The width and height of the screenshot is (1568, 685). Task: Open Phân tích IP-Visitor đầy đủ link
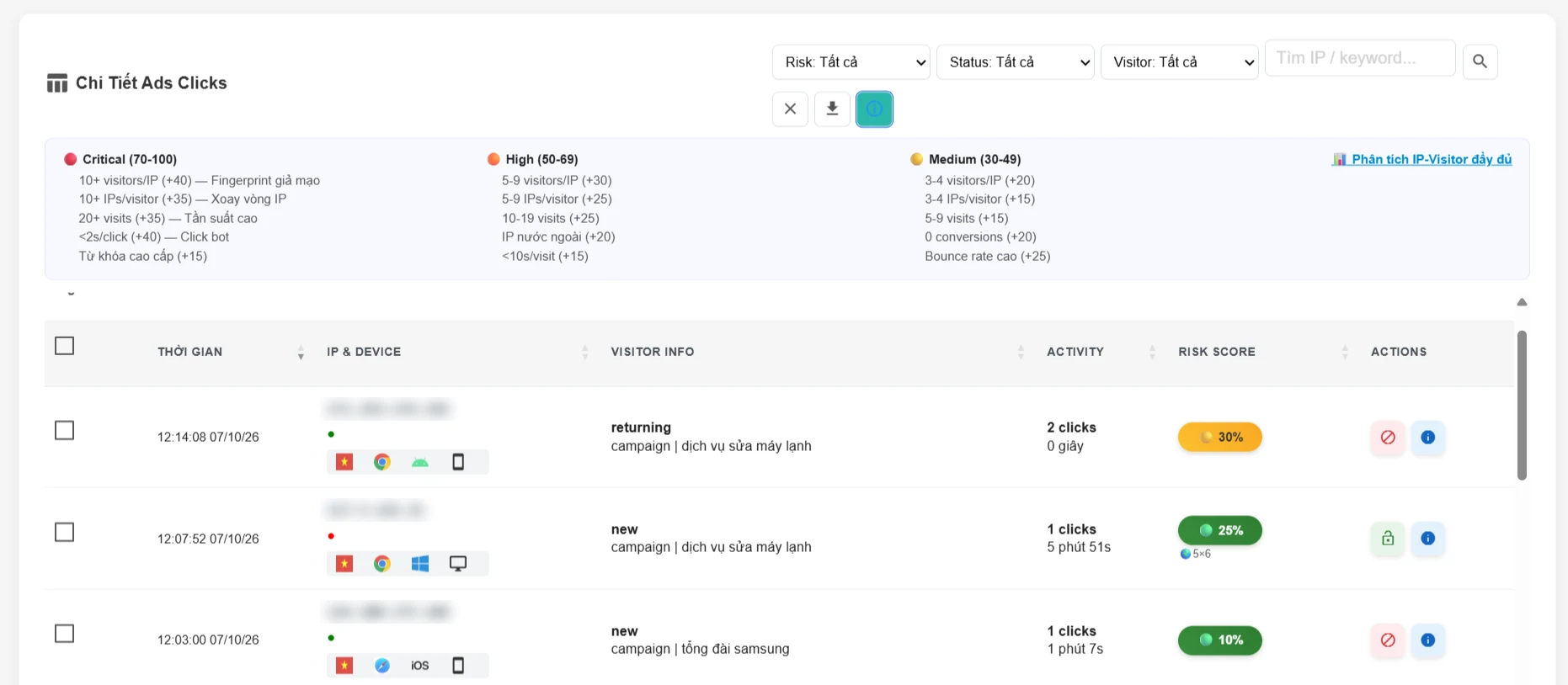pos(1422,159)
